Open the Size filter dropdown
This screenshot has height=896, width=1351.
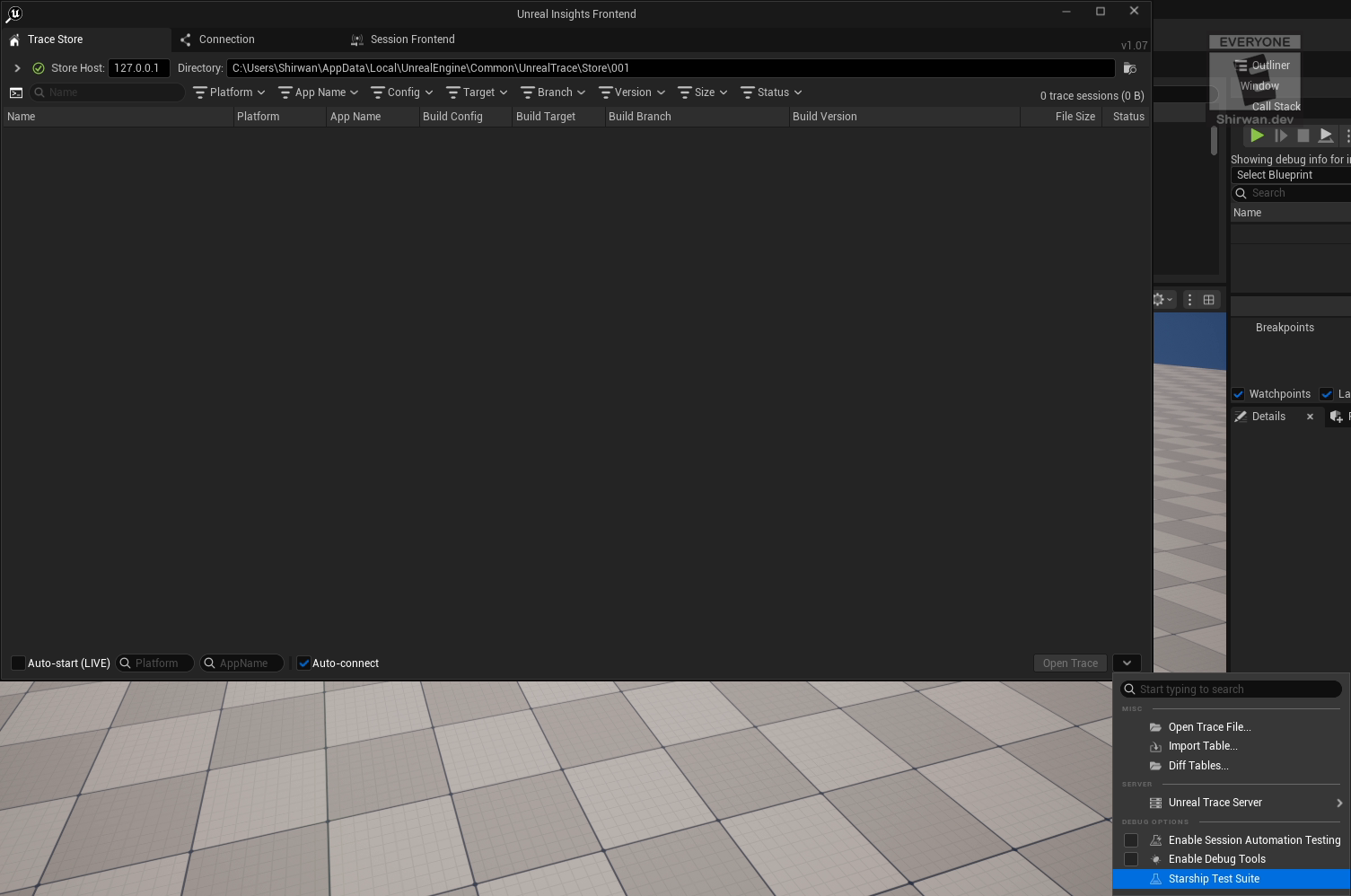click(703, 92)
